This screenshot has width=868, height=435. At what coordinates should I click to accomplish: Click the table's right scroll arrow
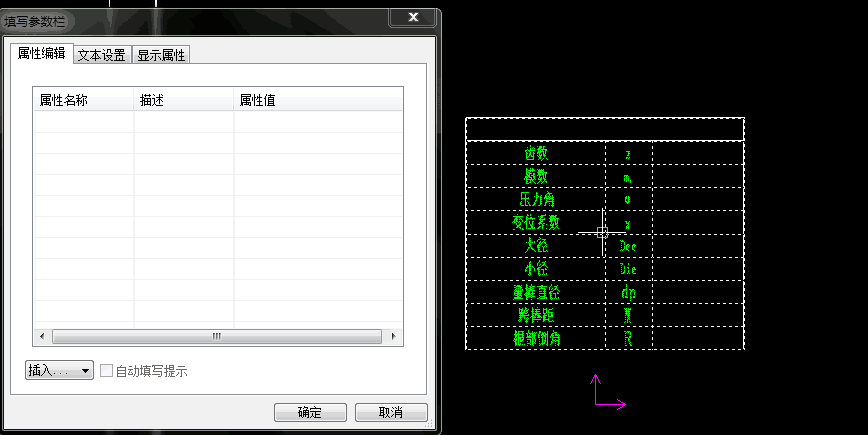click(x=394, y=336)
